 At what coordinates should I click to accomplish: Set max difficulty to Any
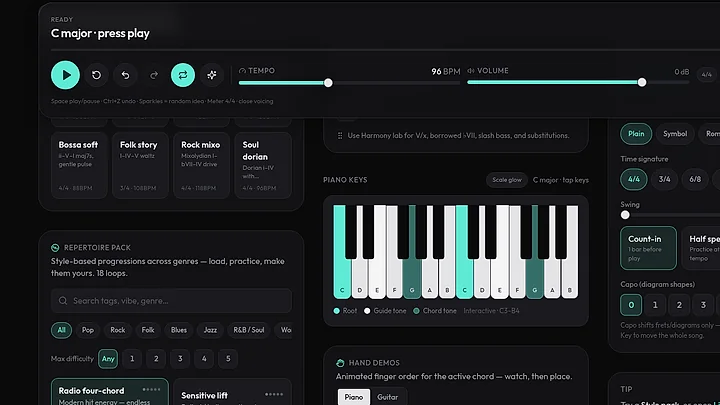pyautogui.click(x=108, y=359)
